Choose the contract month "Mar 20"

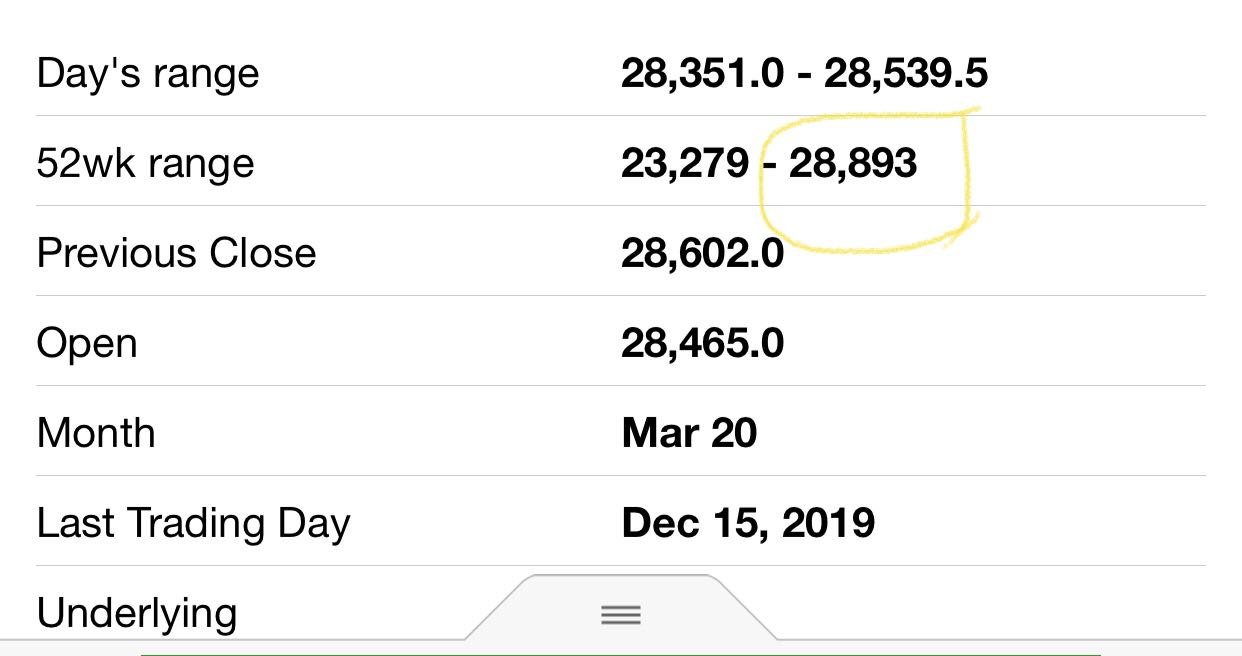[x=689, y=433]
